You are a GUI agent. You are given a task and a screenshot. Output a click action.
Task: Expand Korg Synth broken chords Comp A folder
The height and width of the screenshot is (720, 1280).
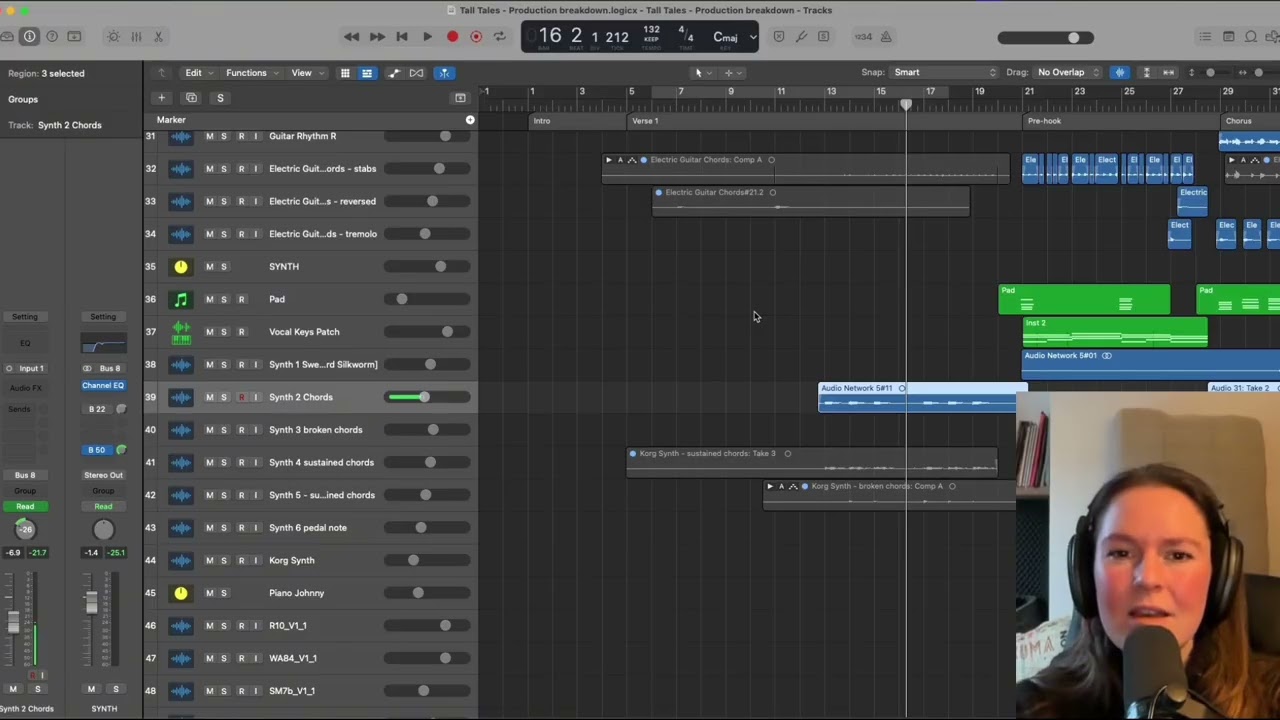769,487
